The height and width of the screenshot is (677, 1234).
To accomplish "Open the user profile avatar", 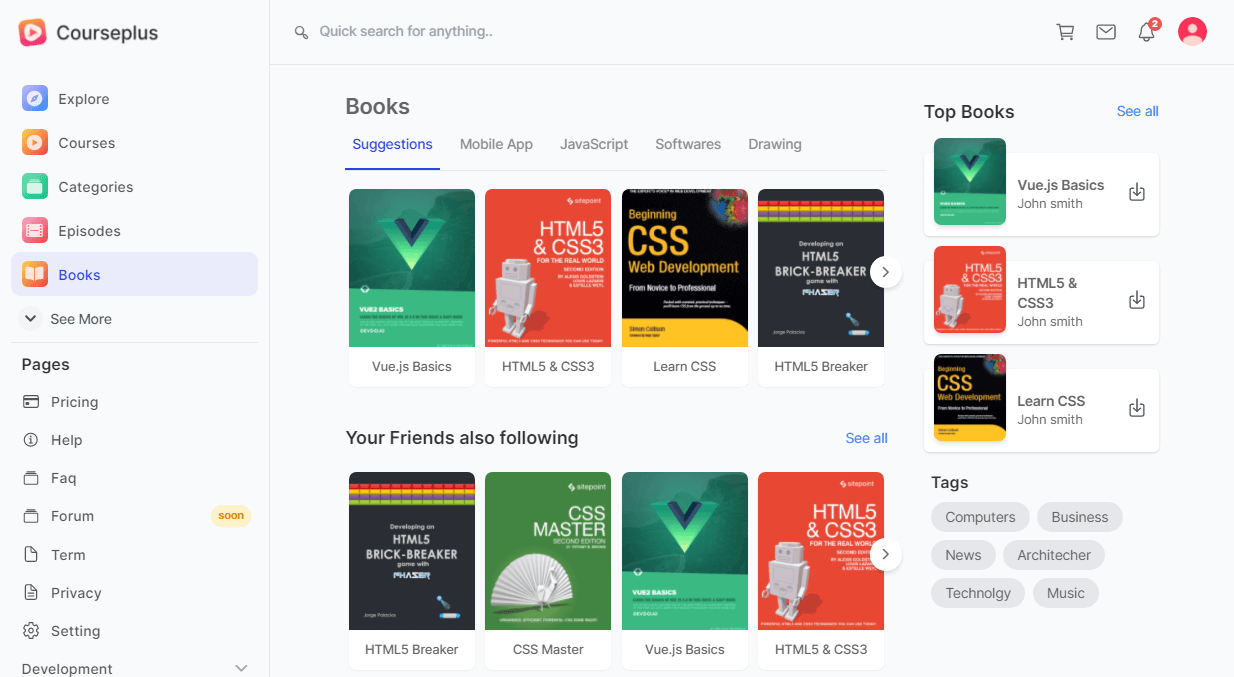I will click(1192, 32).
